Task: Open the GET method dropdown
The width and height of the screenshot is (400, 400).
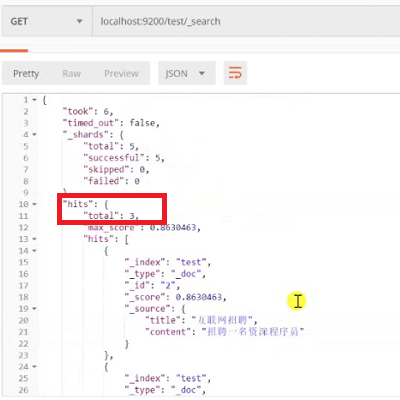Action: 47,21
